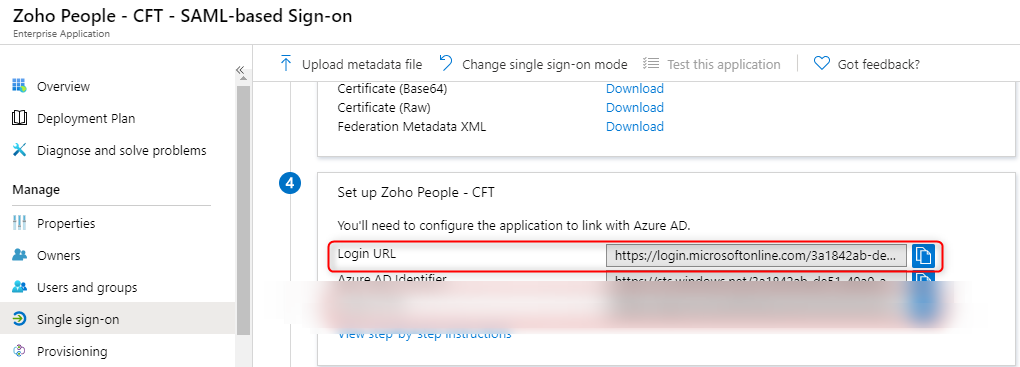Click the Users and groups icon
The width and height of the screenshot is (1020, 367).
coord(20,287)
